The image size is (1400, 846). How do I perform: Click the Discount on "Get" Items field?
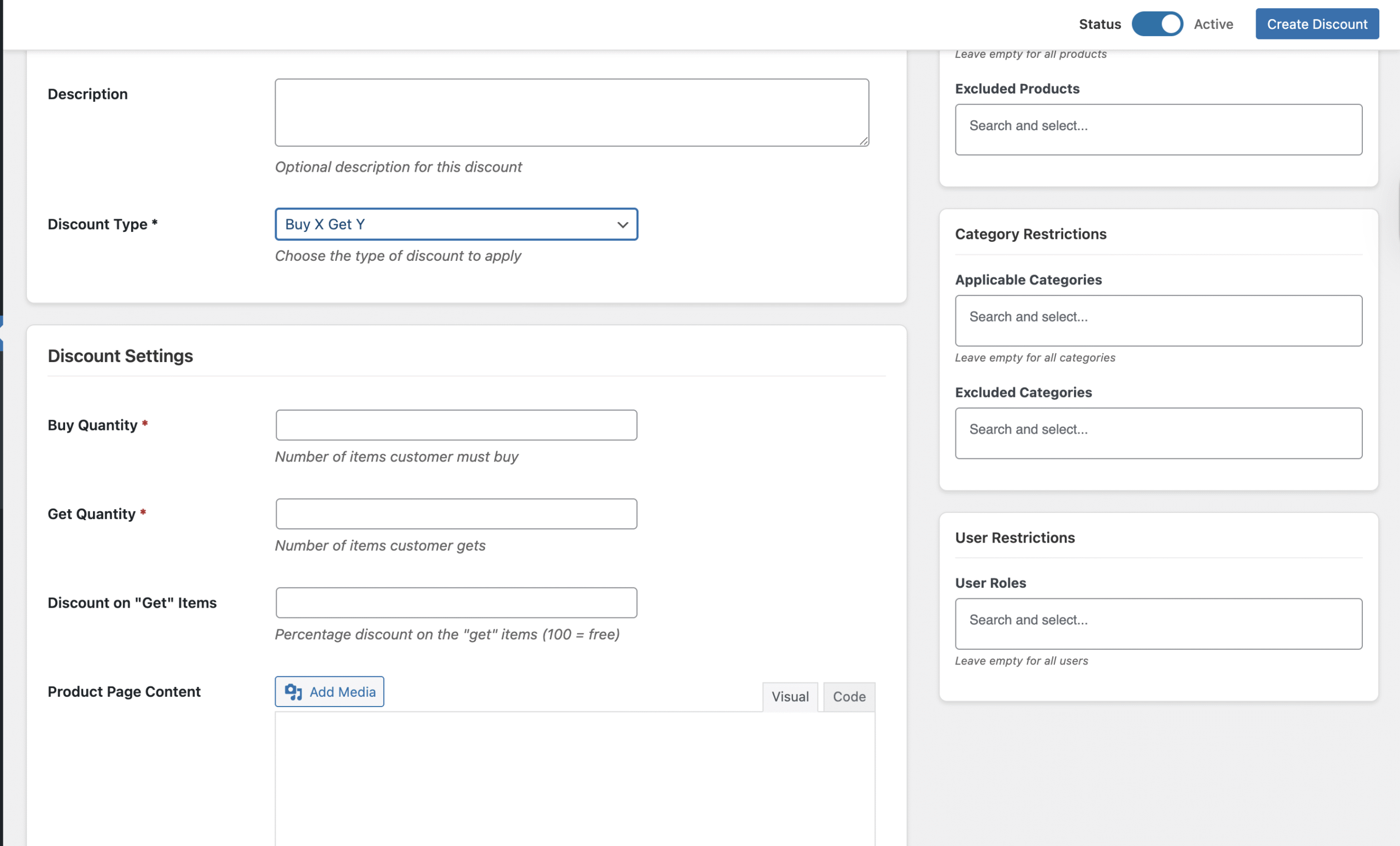(456, 602)
